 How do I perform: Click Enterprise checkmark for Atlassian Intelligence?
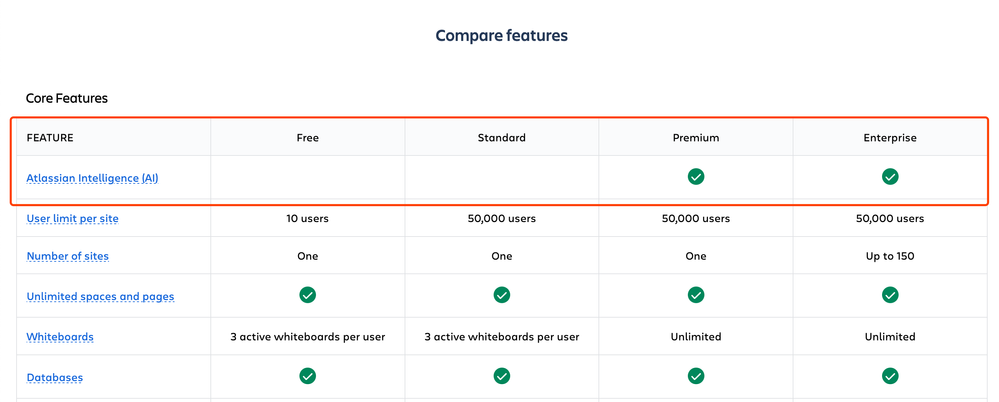coord(890,177)
